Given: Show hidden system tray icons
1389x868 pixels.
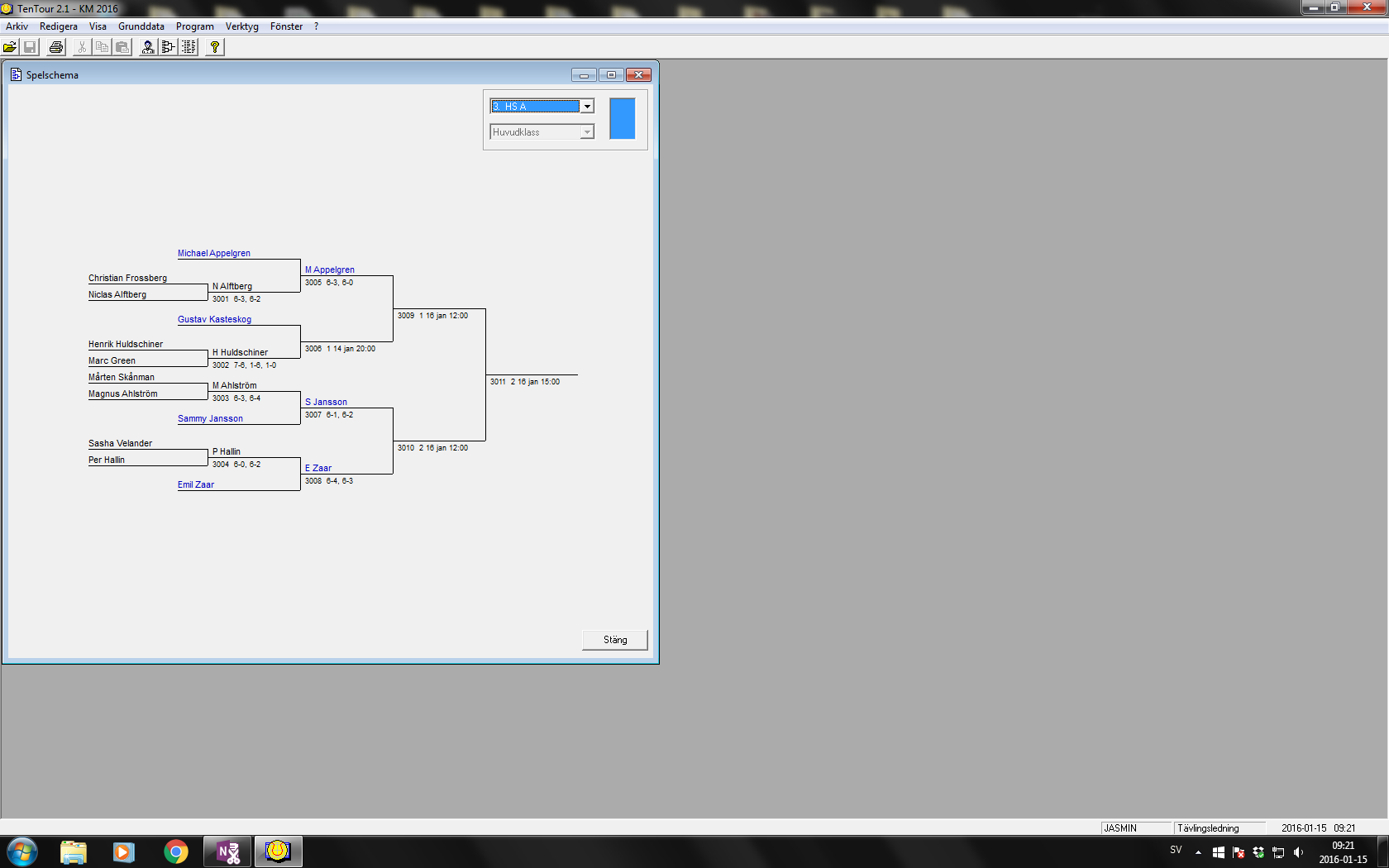Looking at the screenshot, I should [1198, 852].
